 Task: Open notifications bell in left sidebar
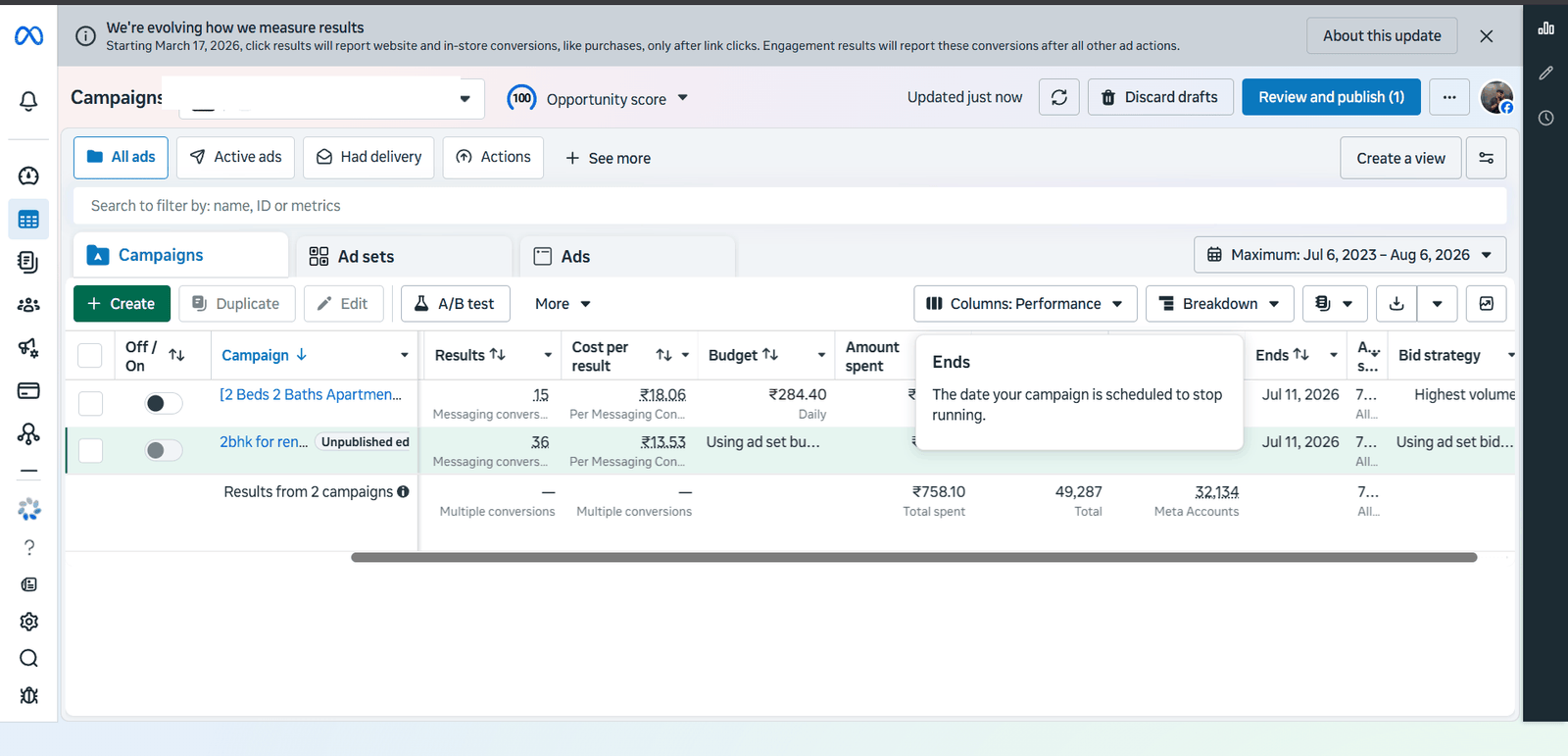point(28,101)
